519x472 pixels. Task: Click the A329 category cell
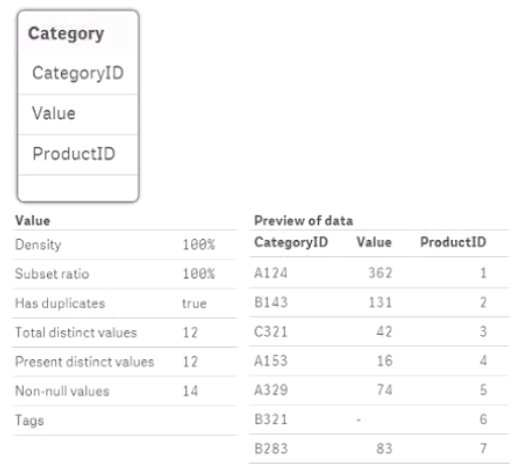click(271, 390)
